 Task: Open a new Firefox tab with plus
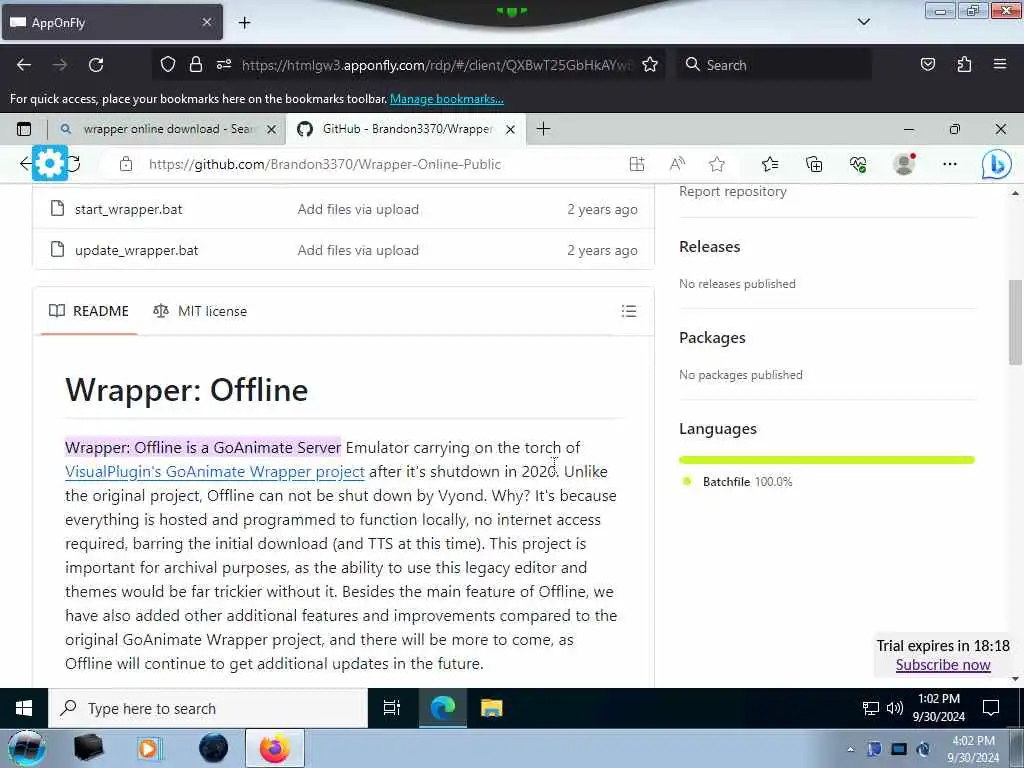point(244,23)
